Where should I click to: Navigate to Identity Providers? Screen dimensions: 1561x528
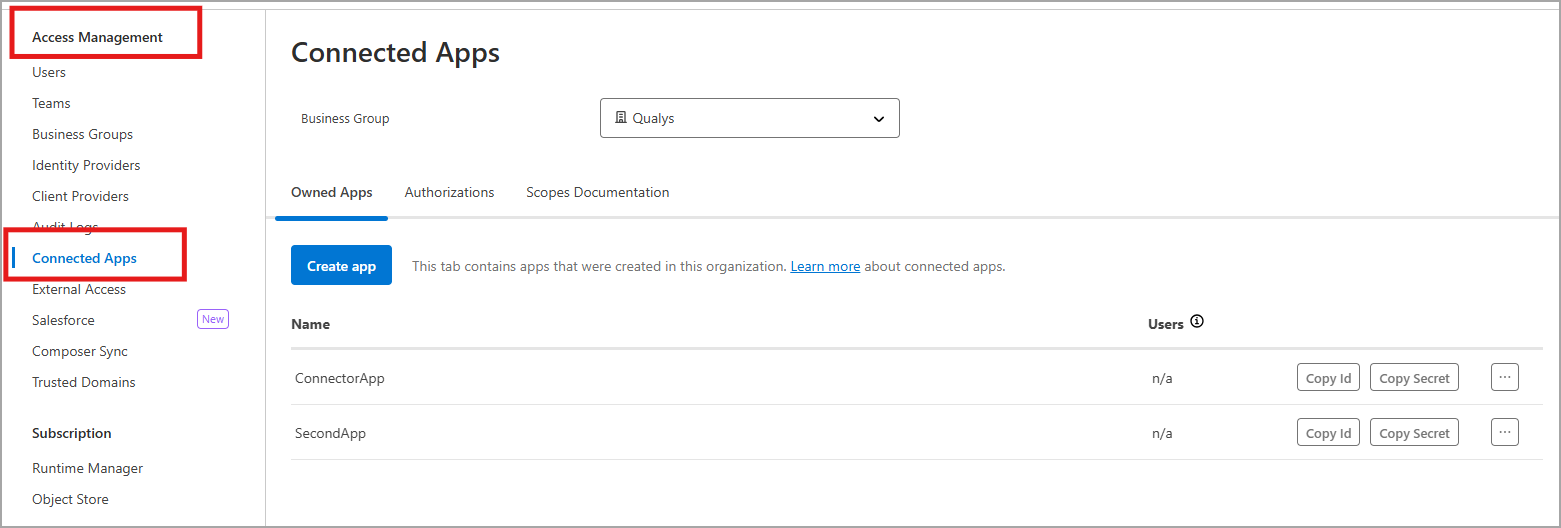point(86,165)
